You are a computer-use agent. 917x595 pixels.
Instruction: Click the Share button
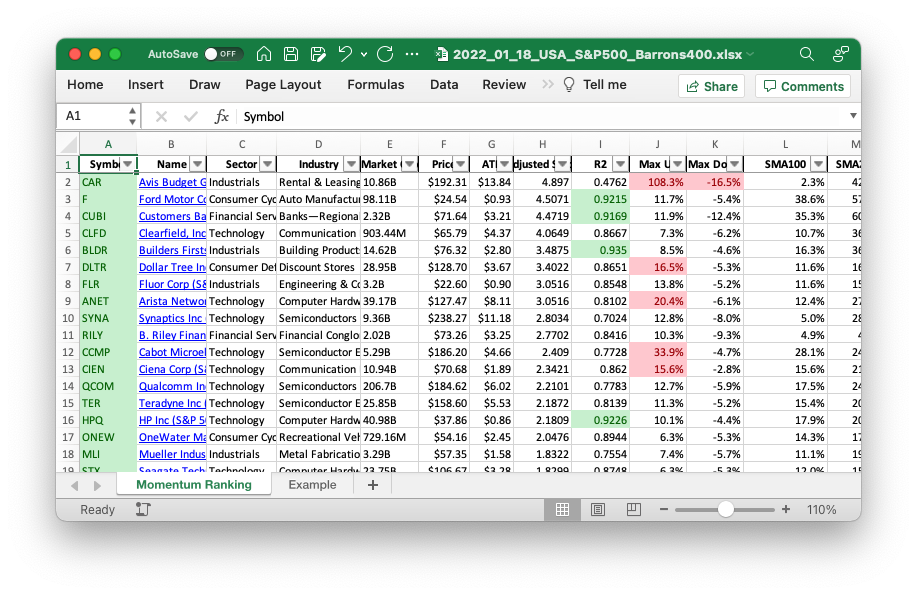(x=711, y=86)
